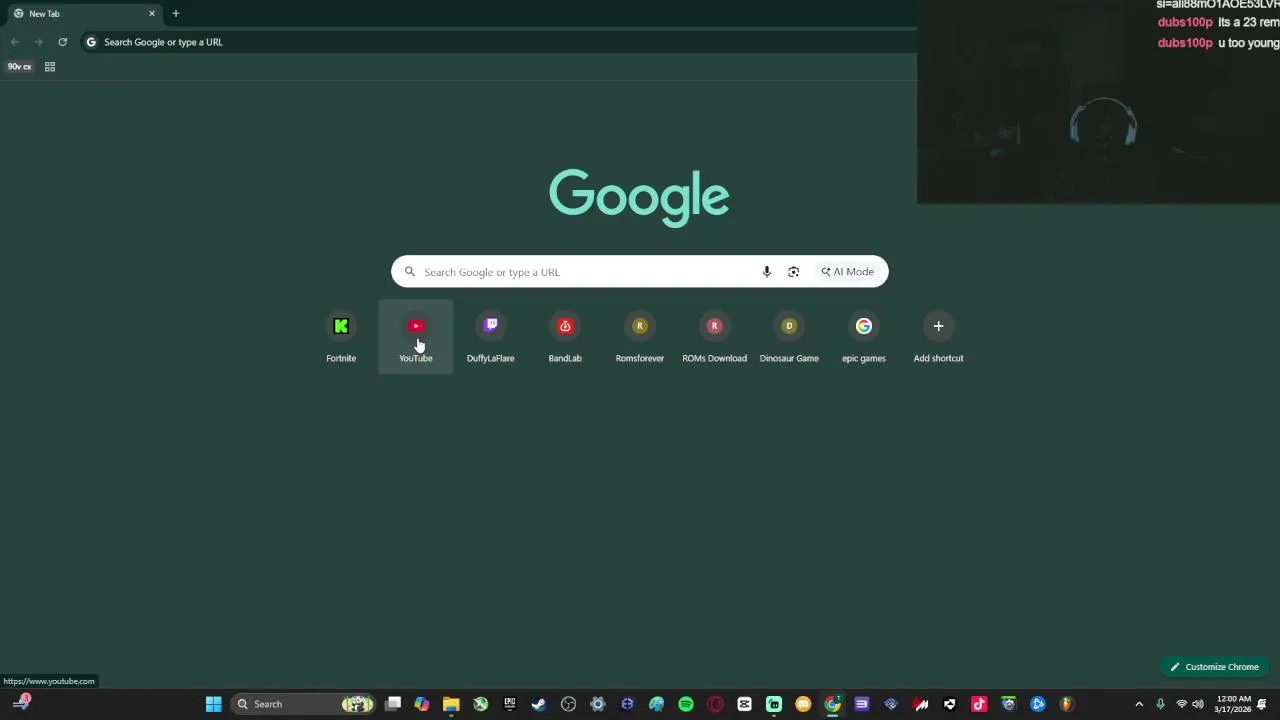Open File Explorer from the taskbar

(x=451, y=704)
